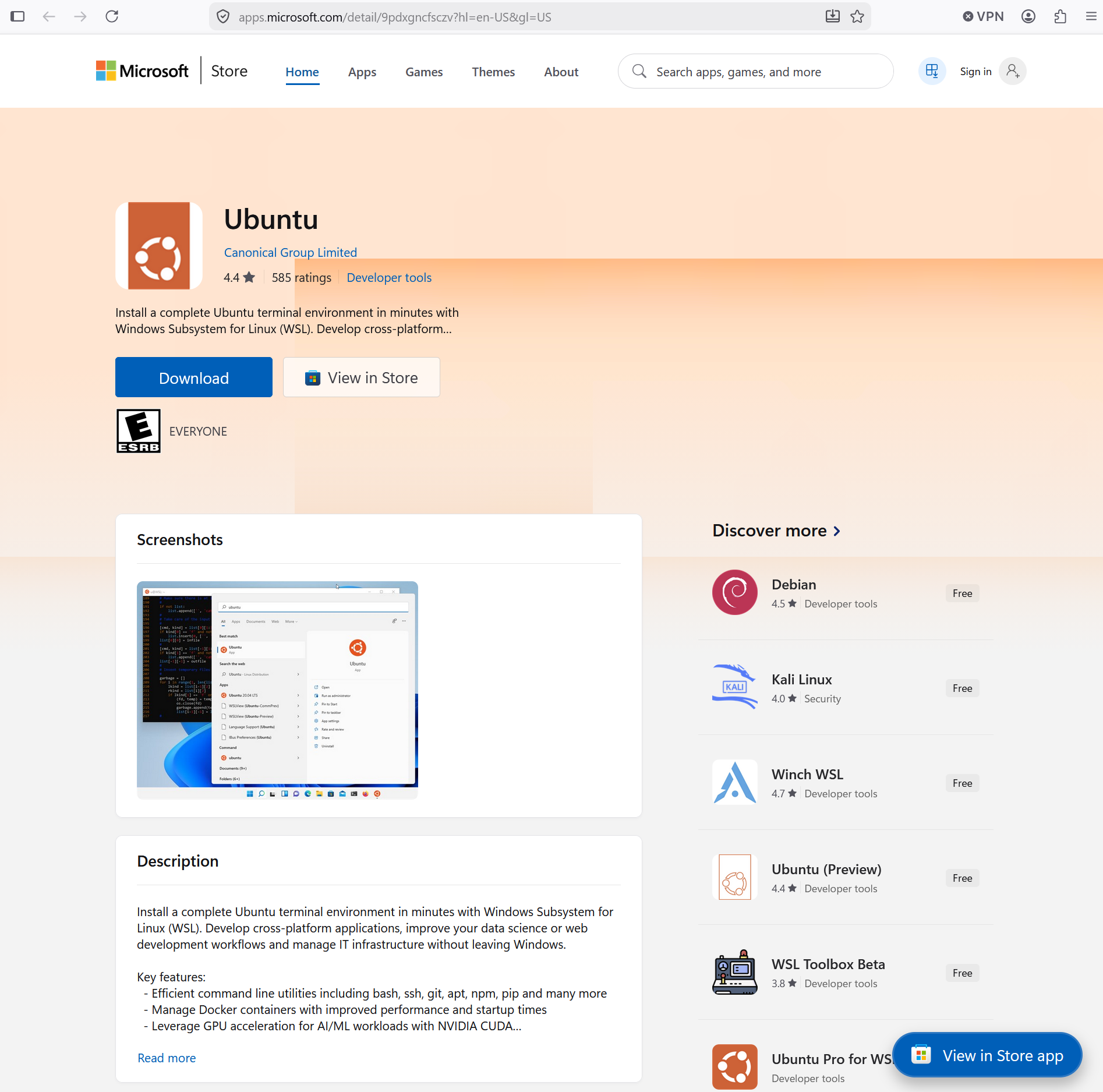This screenshot has width=1103, height=1092.
Task: Click Read more in the Description
Action: (x=167, y=1058)
